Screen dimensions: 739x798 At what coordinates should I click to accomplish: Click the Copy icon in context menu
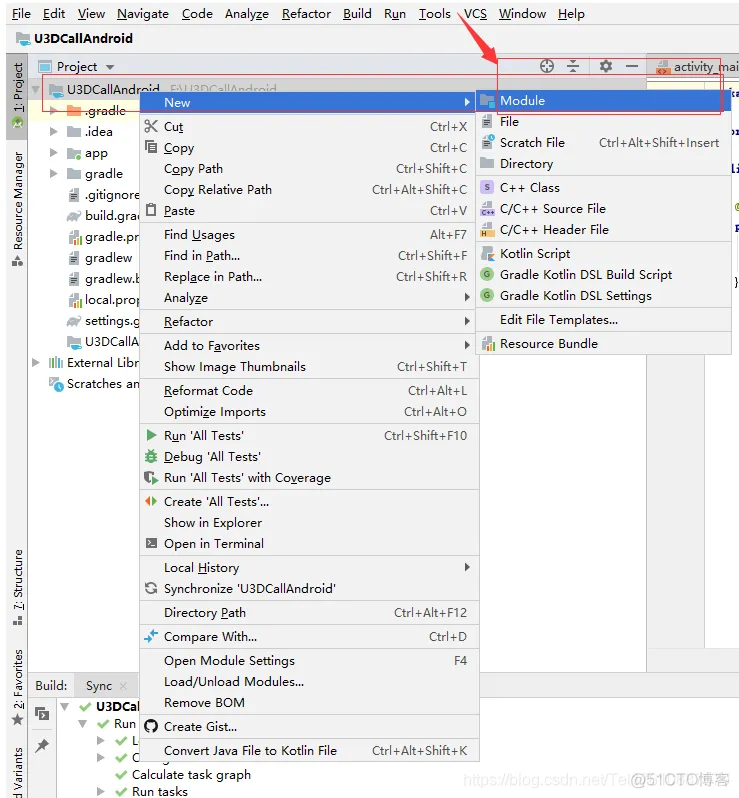coord(151,147)
